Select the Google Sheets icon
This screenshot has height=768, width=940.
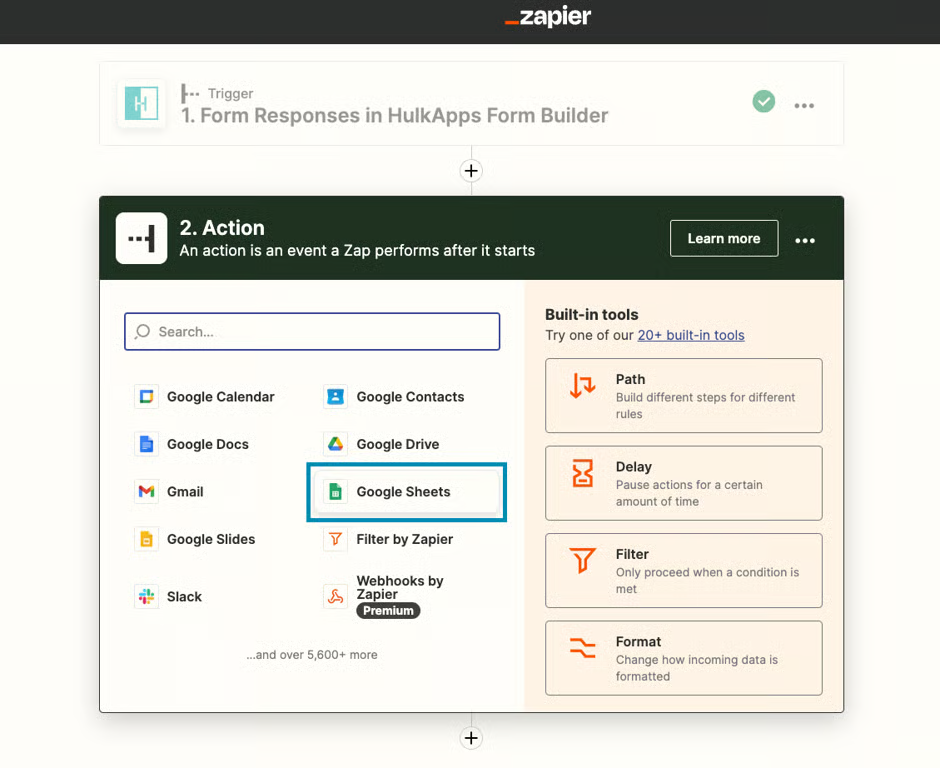point(336,492)
